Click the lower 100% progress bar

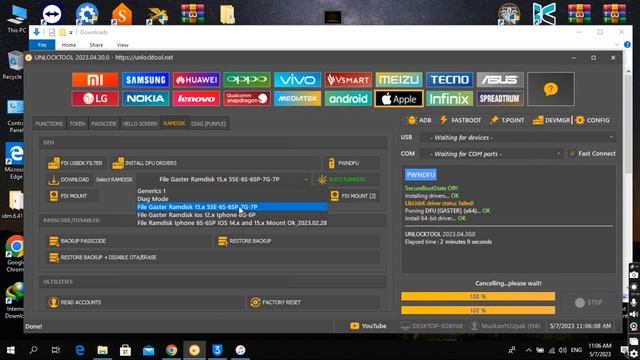click(478, 311)
